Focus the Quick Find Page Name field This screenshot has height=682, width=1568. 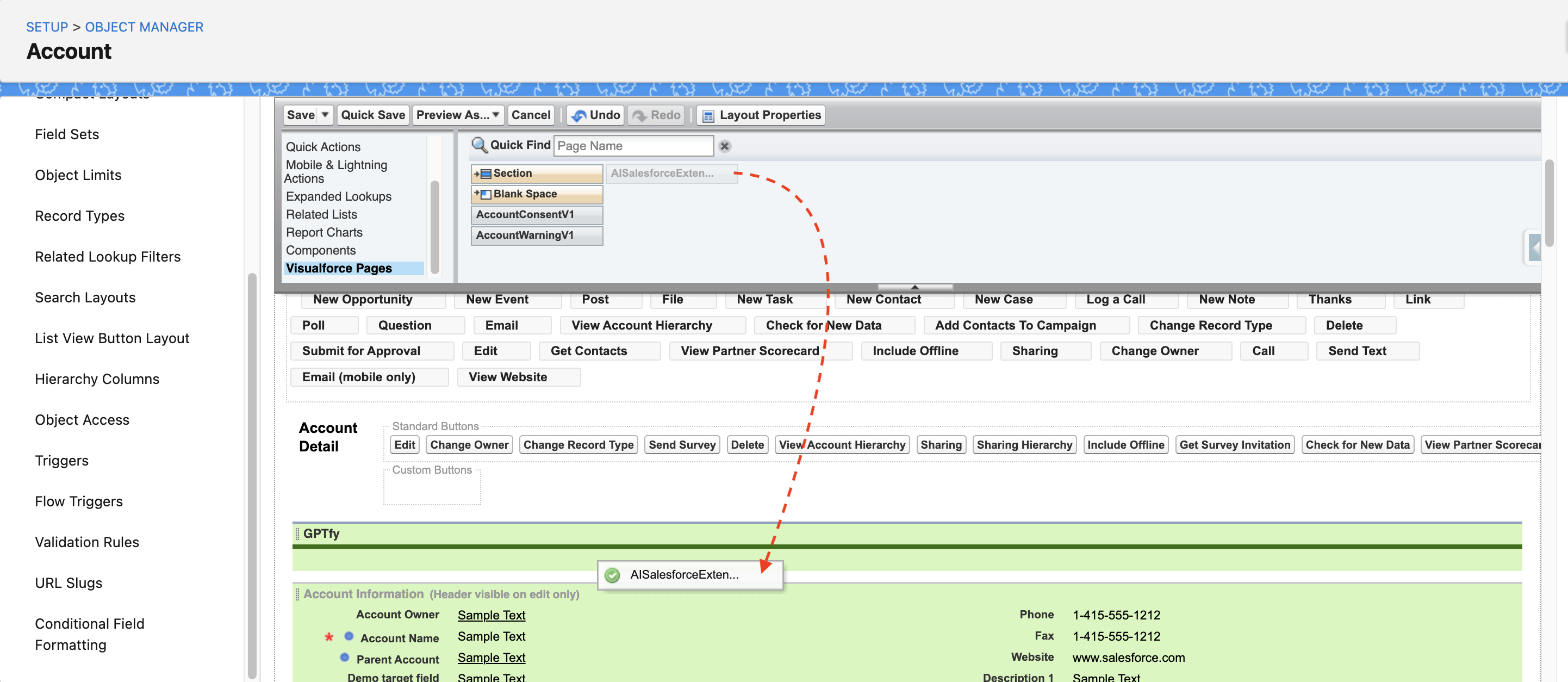(633, 146)
